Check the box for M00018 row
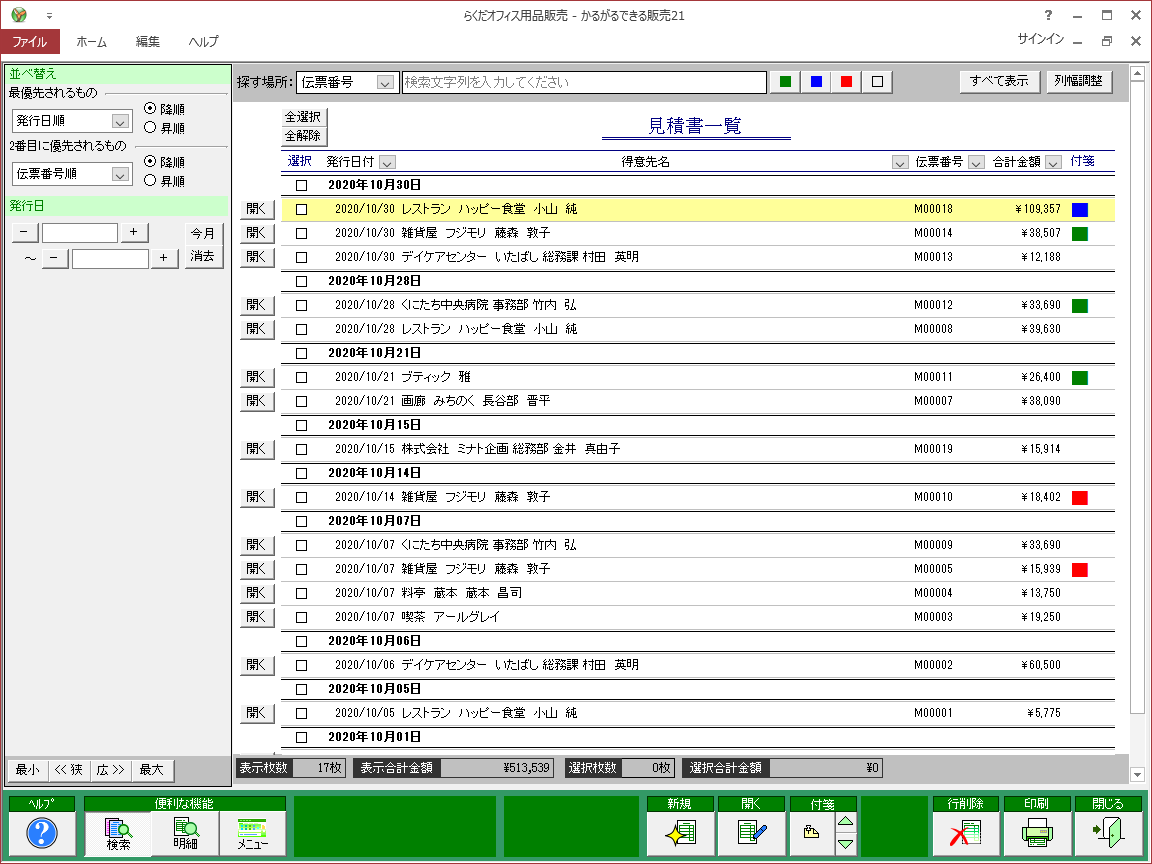This screenshot has height=864, width=1152. tap(301, 209)
